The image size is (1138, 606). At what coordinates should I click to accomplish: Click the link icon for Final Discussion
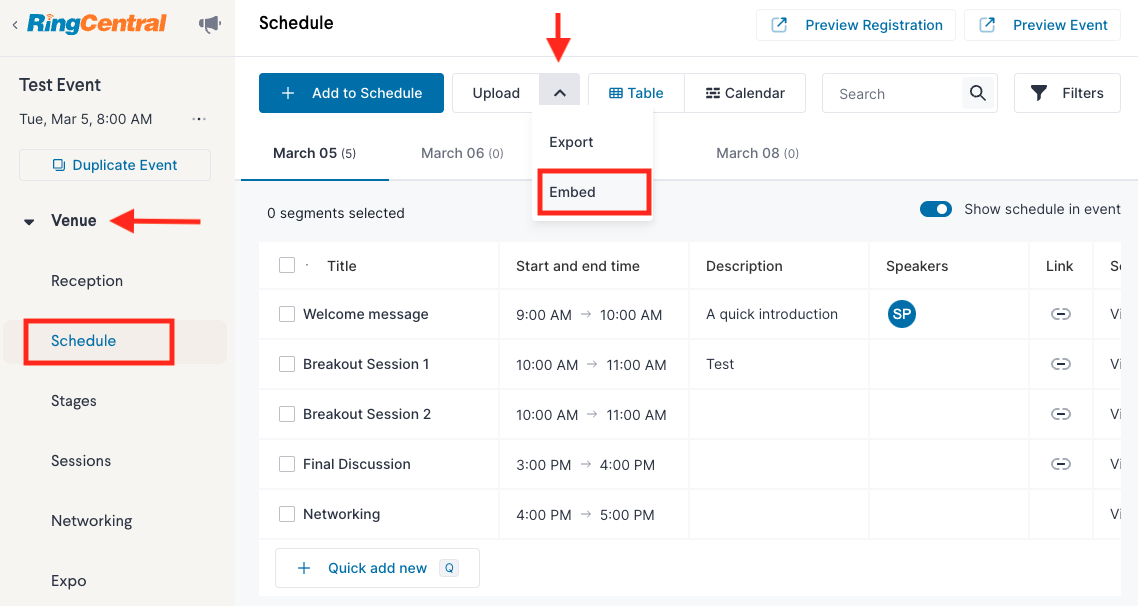point(1060,464)
